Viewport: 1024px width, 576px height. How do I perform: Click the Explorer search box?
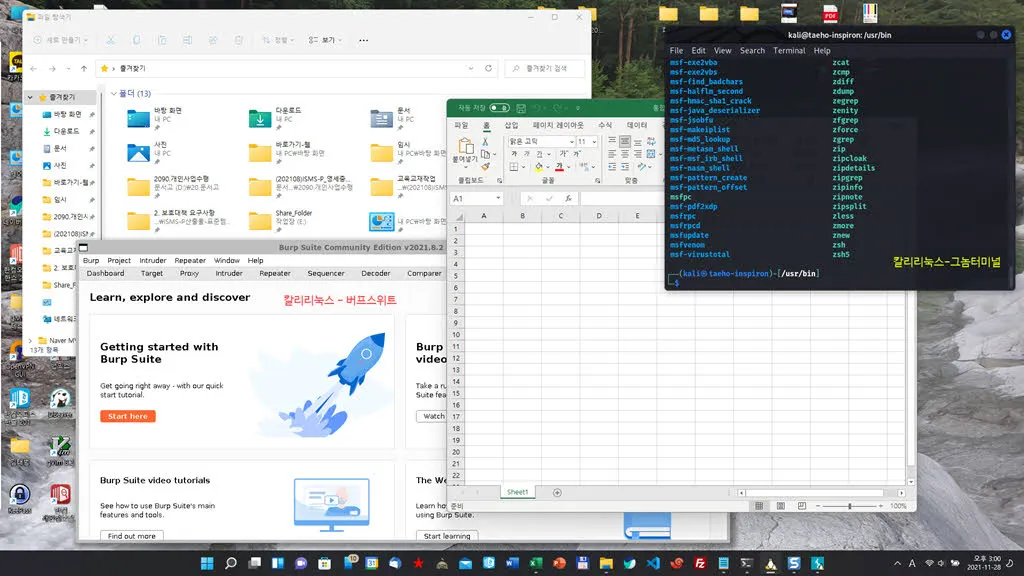545,69
